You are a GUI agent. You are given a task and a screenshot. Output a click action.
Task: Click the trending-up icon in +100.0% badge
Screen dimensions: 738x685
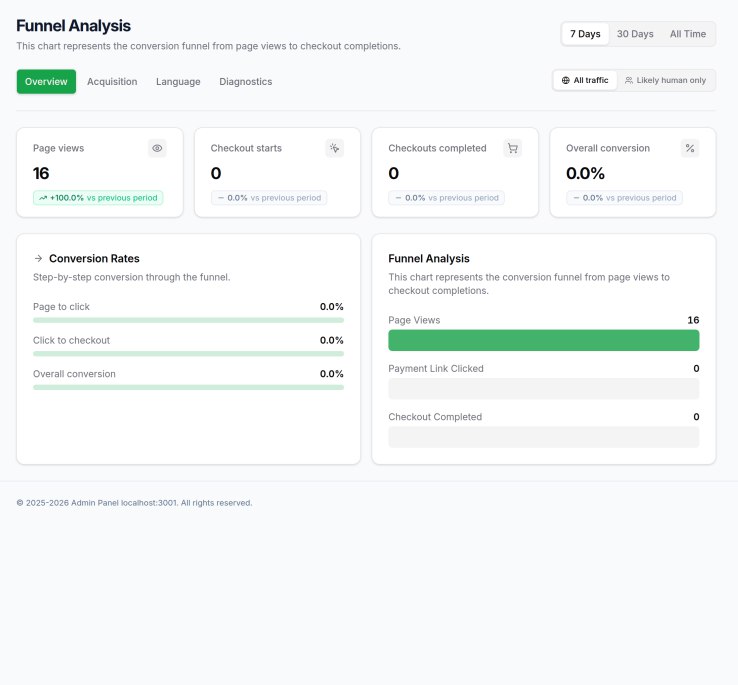43,198
